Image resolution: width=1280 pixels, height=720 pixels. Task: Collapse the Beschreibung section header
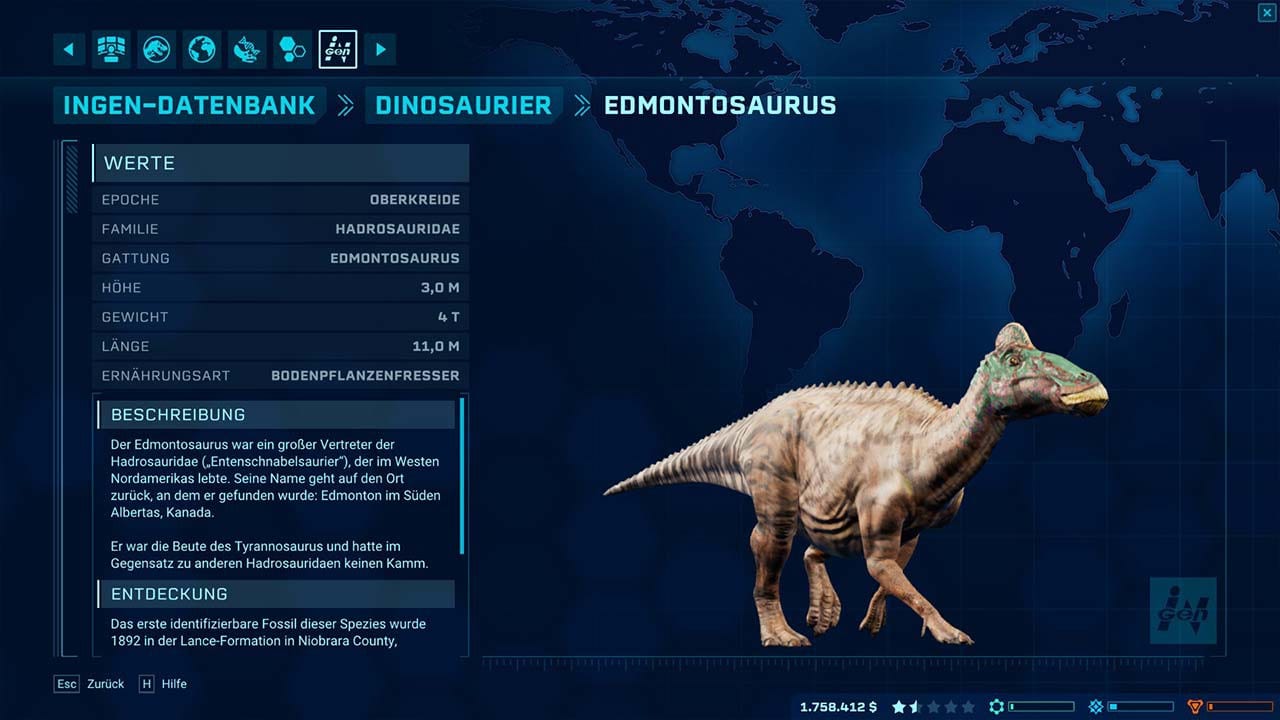pyautogui.click(x=276, y=414)
